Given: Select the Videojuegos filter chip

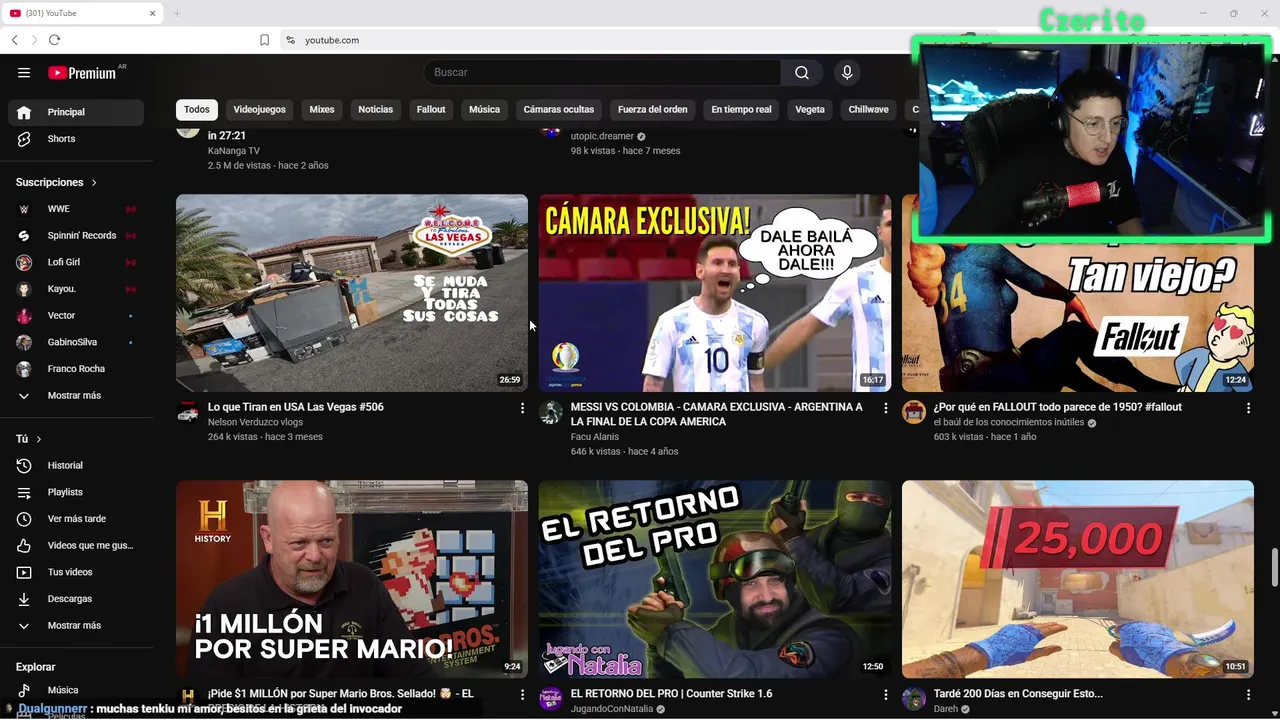Looking at the screenshot, I should [260, 110].
